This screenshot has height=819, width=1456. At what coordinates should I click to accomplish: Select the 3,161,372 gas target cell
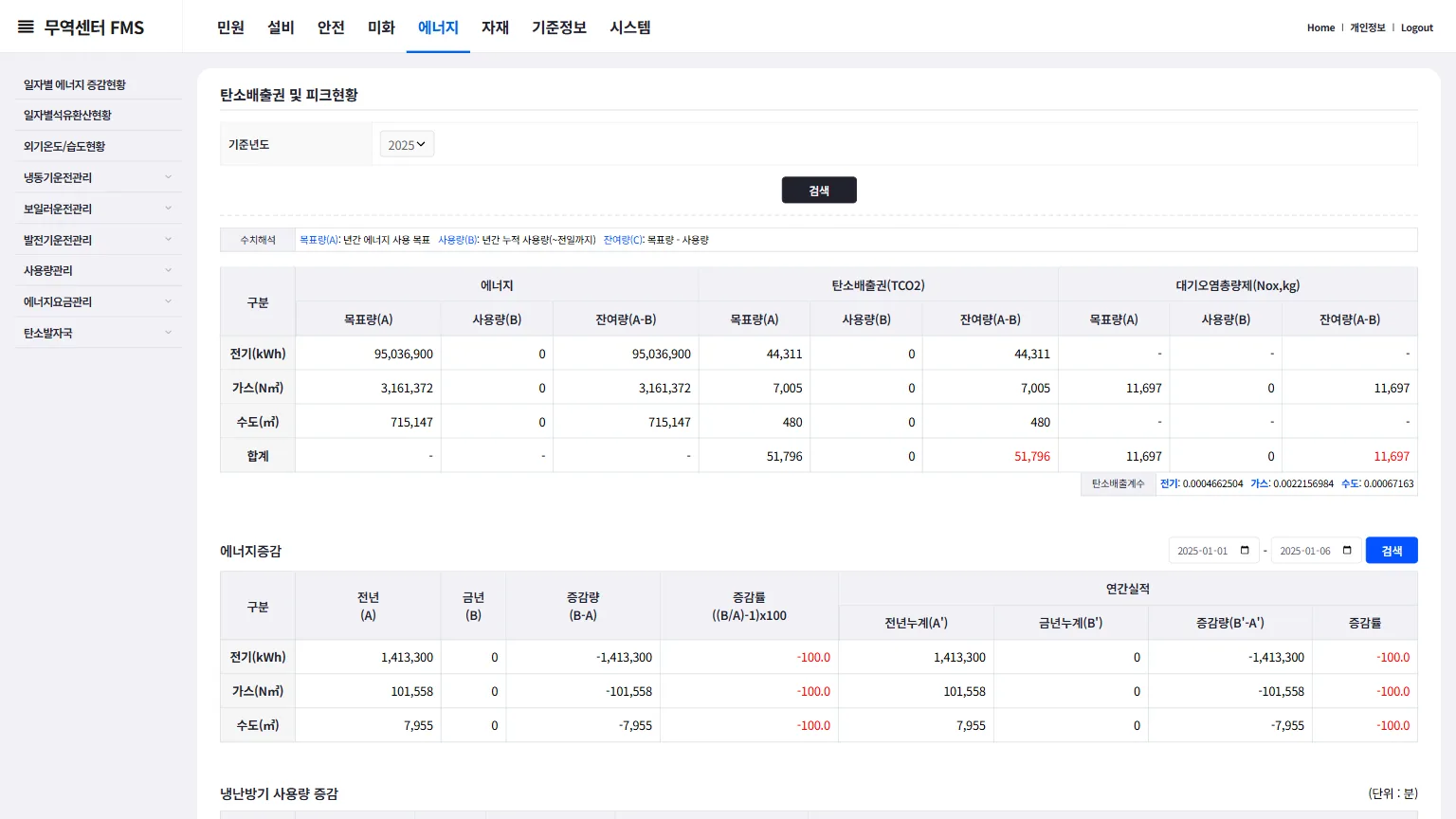(x=368, y=388)
